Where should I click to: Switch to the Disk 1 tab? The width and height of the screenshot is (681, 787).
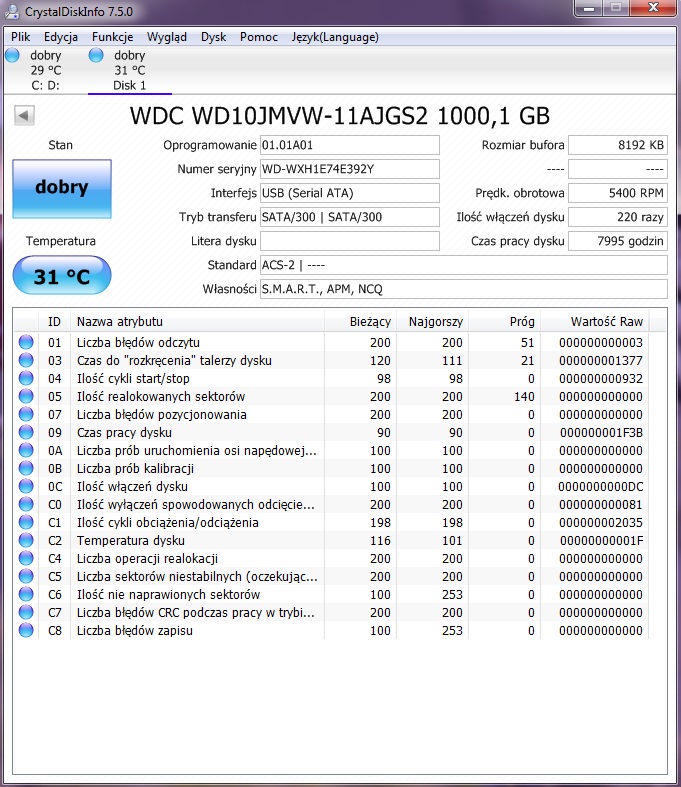coord(129,70)
